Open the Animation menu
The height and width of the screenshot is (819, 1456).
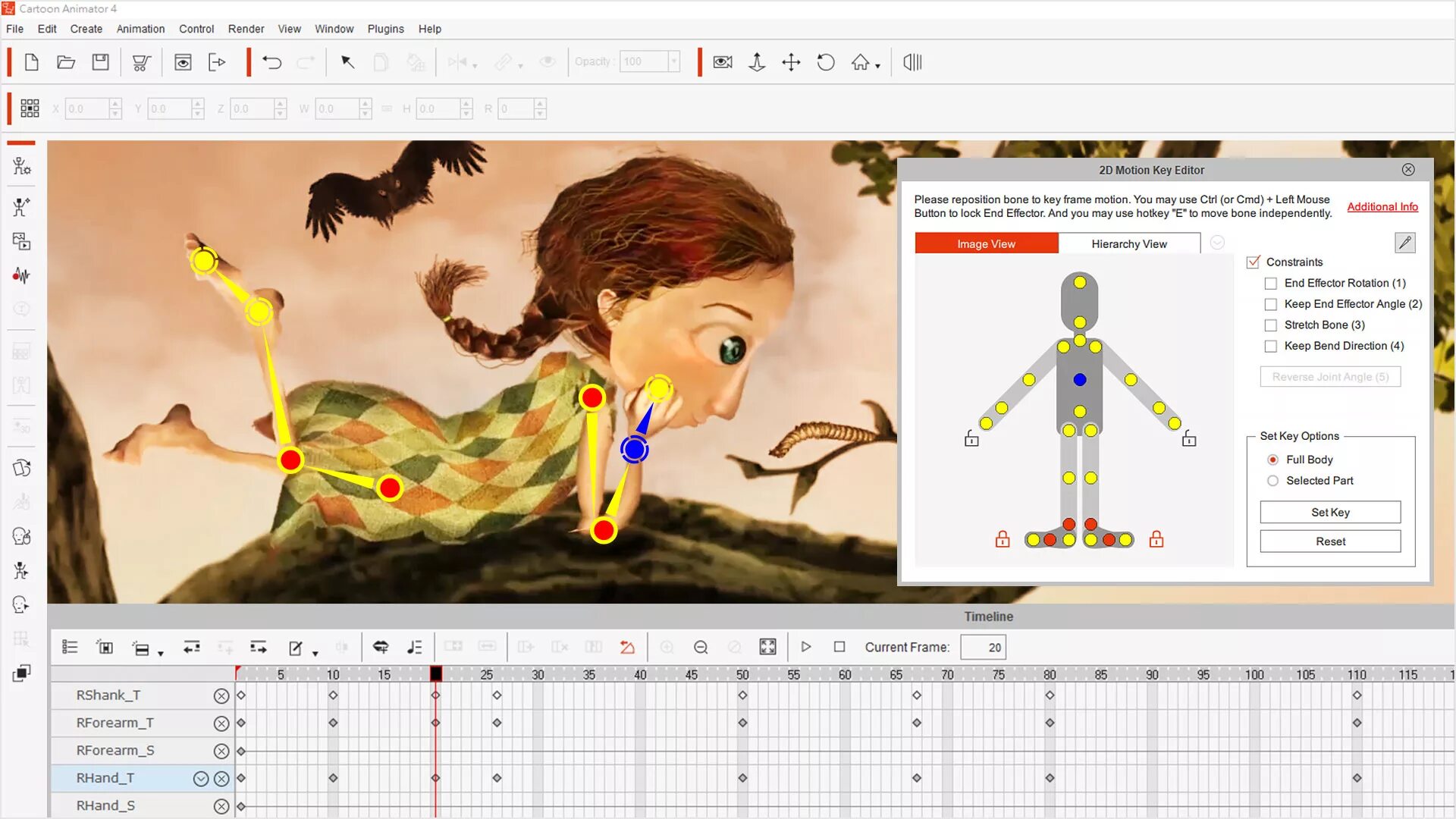139,28
